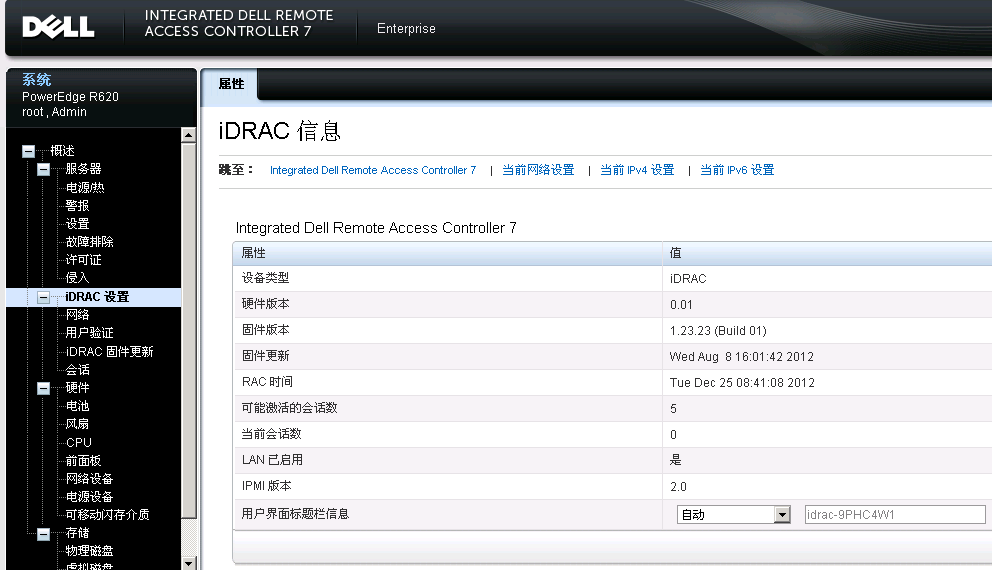Click the 当前会话数 value 0
The height and width of the screenshot is (570, 992).
click(x=673, y=435)
